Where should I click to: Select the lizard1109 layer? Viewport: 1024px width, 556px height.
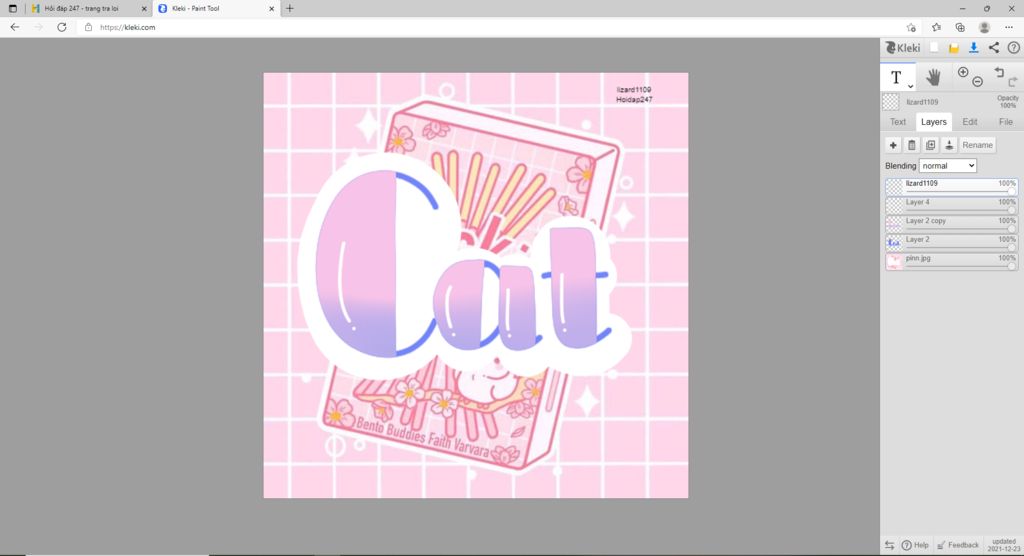(x=952, y=187)
